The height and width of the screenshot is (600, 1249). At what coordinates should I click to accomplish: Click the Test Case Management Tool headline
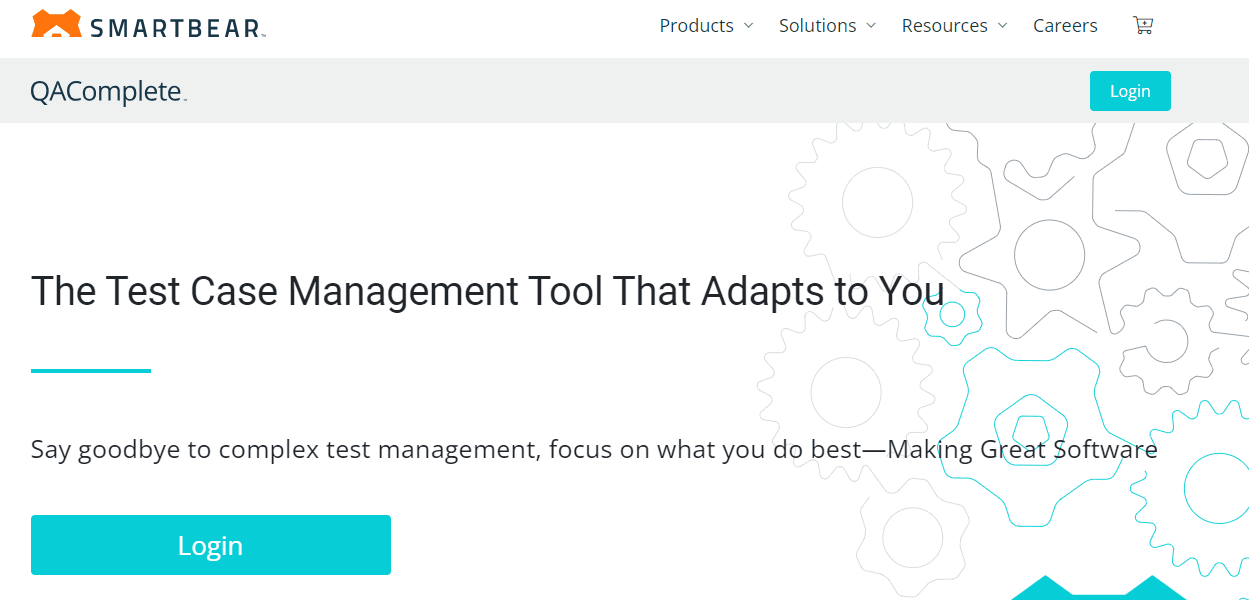pyautogui.click(x=487, y=291)
